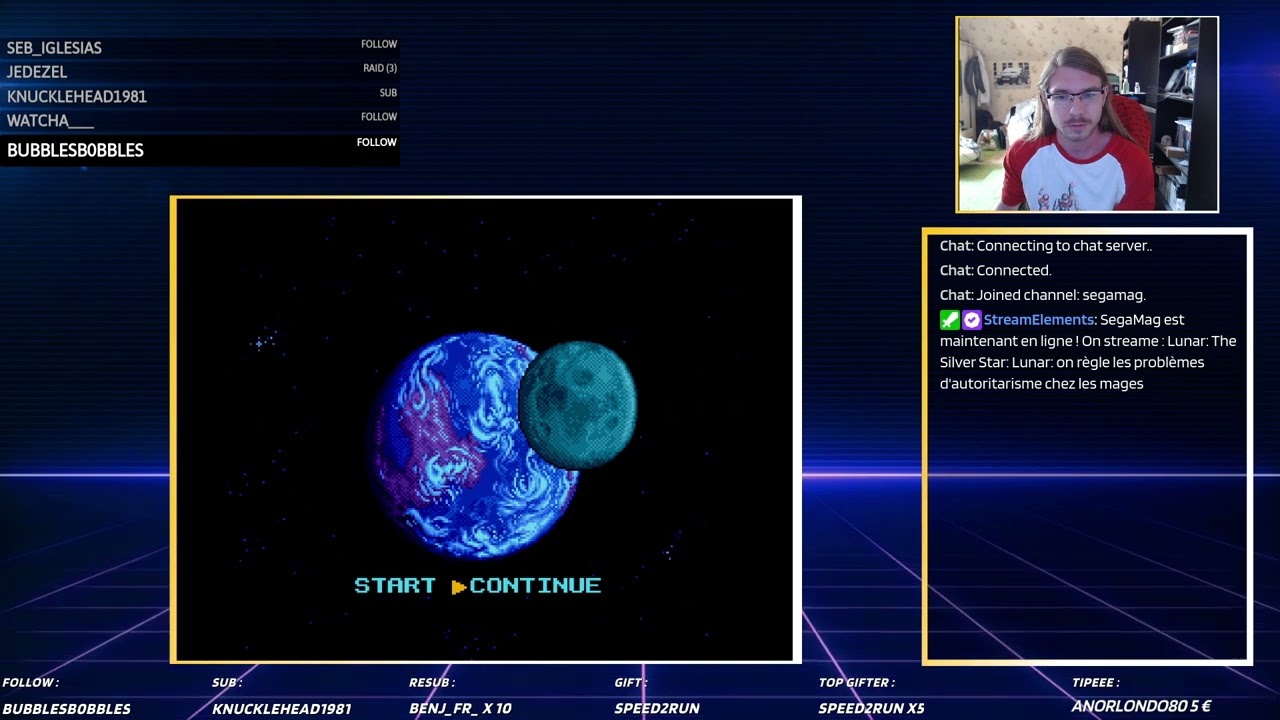The image size is (1280, 720).
Task: Click the purple verified badge before StreamElements
Action: [x=971, y=320]
